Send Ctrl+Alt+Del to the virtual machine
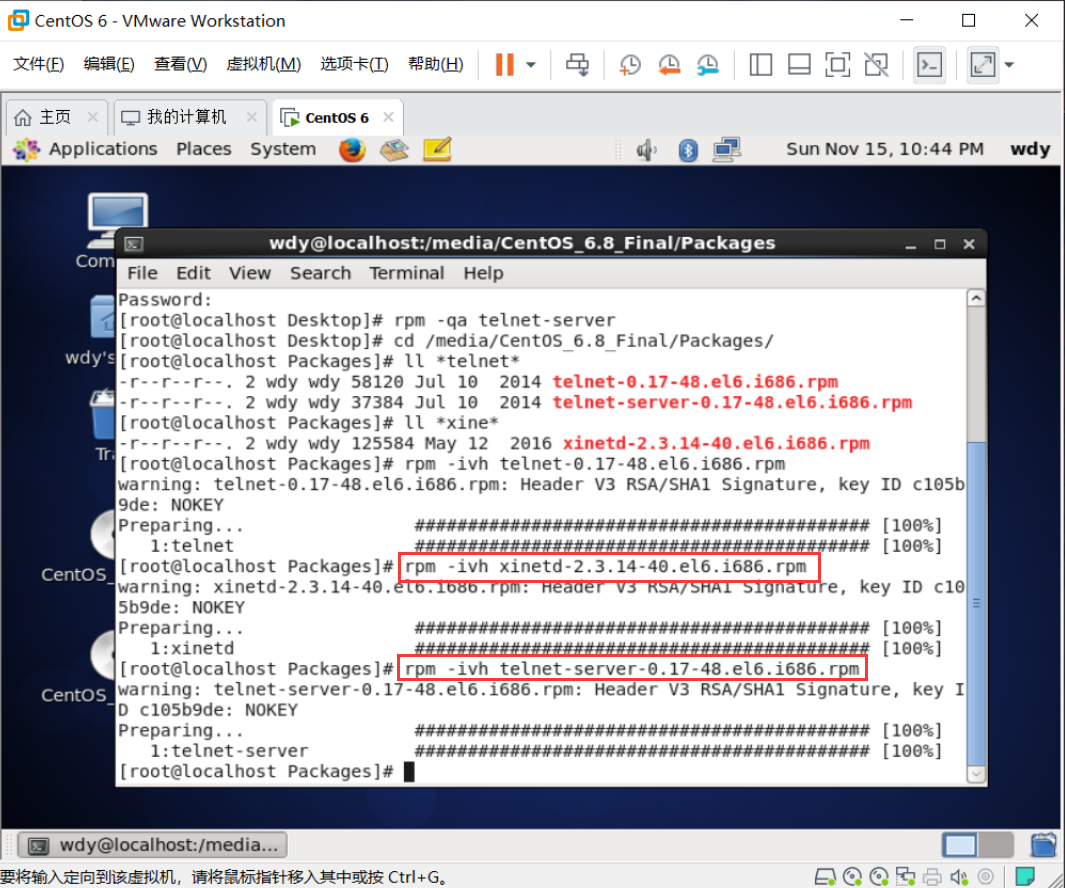This screenshot has width=1065, height=888. click(578, 65)
